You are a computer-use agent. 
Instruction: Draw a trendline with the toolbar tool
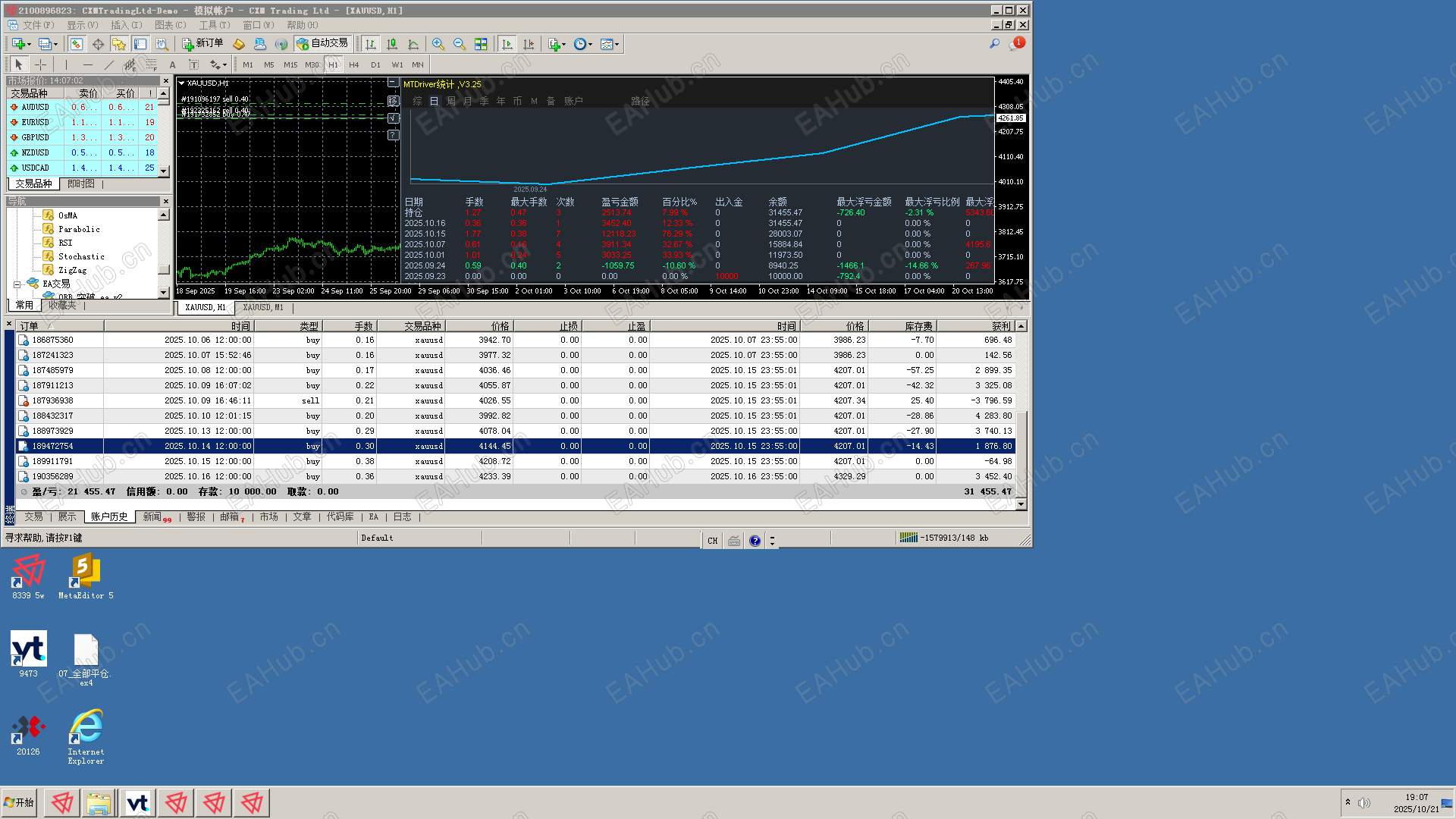click(x=108, y=64)
